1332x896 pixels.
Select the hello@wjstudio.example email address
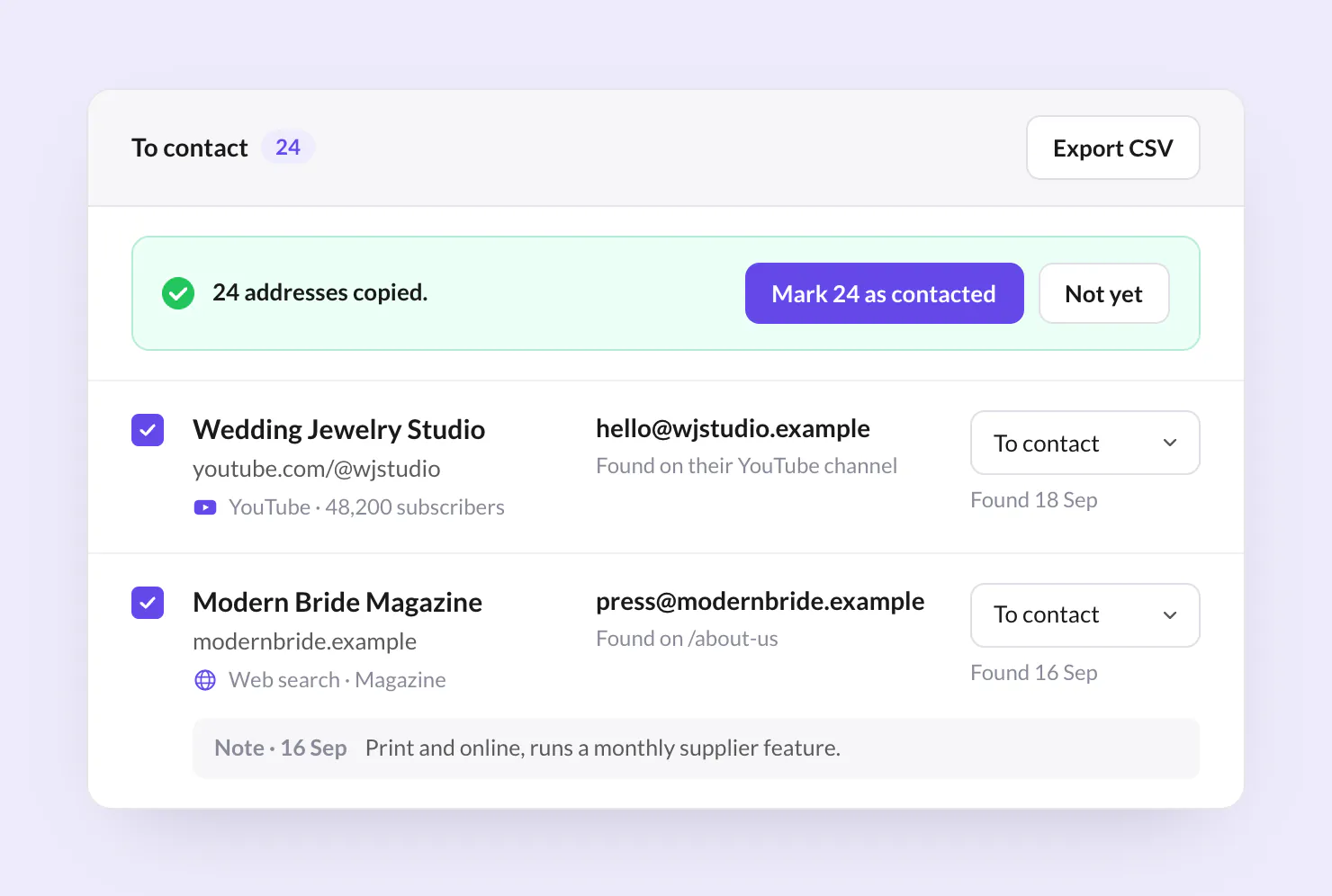tap(733, 428)
